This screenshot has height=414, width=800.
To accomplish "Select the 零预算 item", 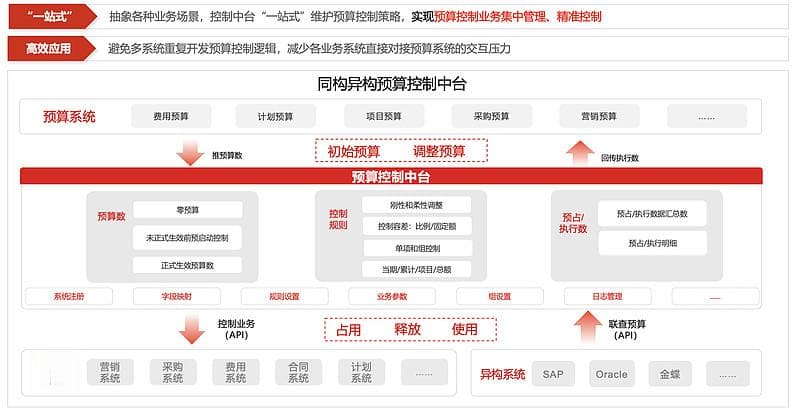I will tap(188, 210).
